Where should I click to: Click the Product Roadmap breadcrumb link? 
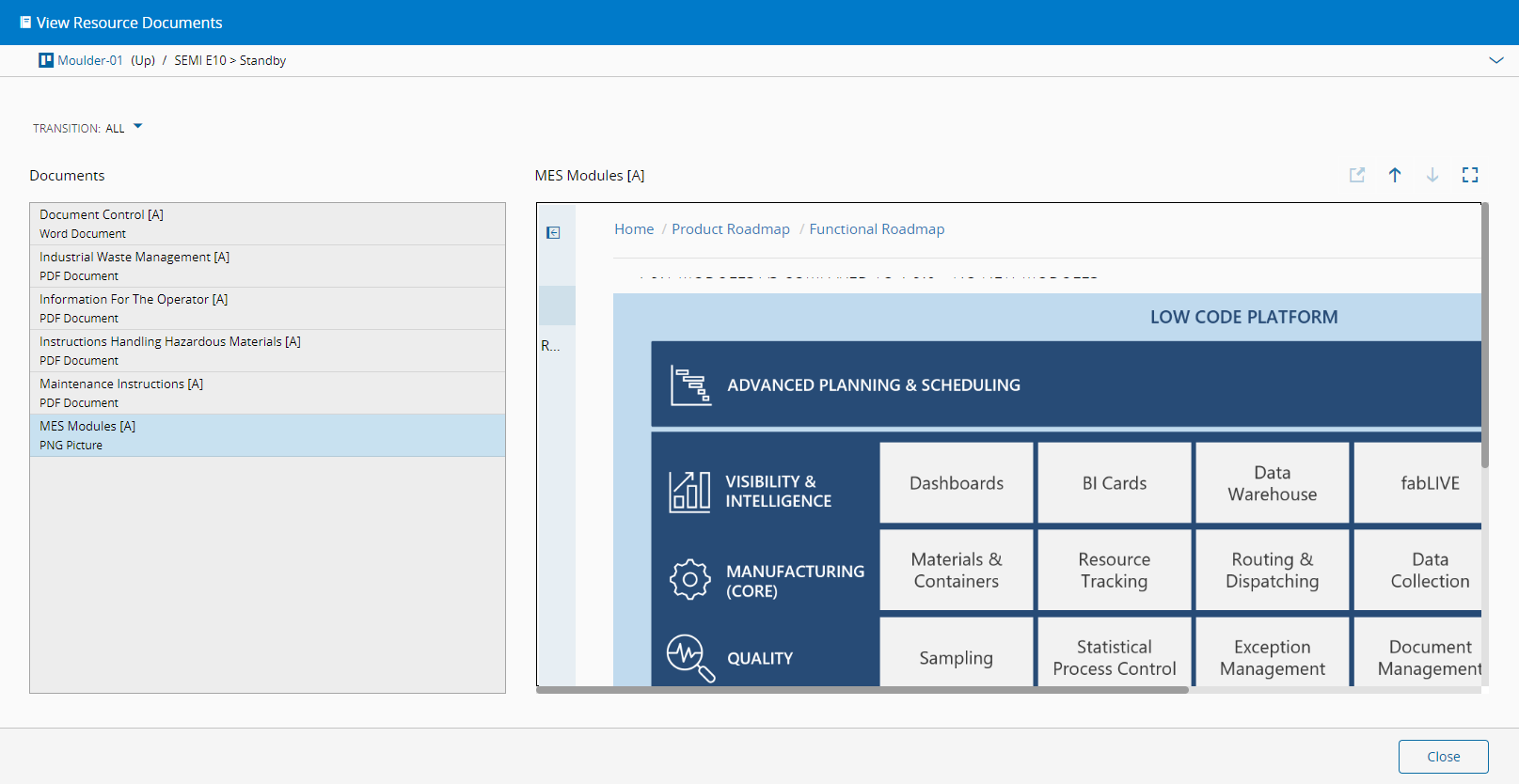730,229
